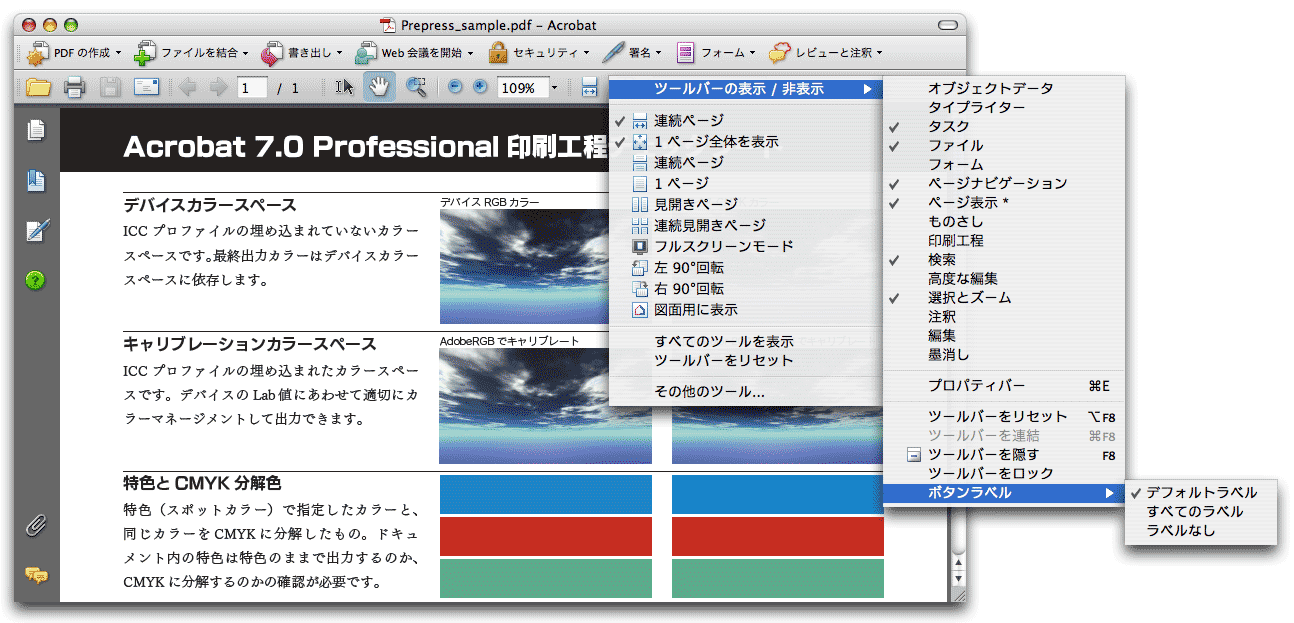This screenshot has width=1294, height=623.
Task: Open the フォーム dropdown in the task toolbar
Action: click(x=715, y=52)
